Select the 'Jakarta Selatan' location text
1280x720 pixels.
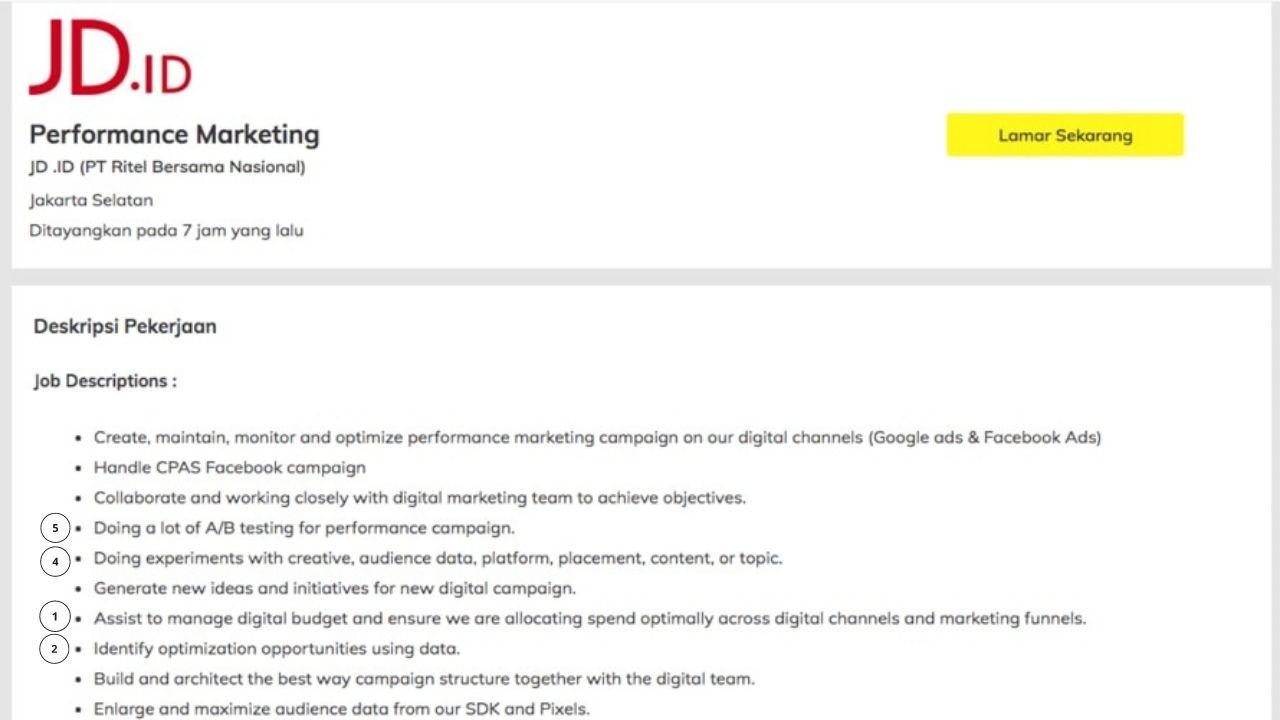click(x=92, y=200)
